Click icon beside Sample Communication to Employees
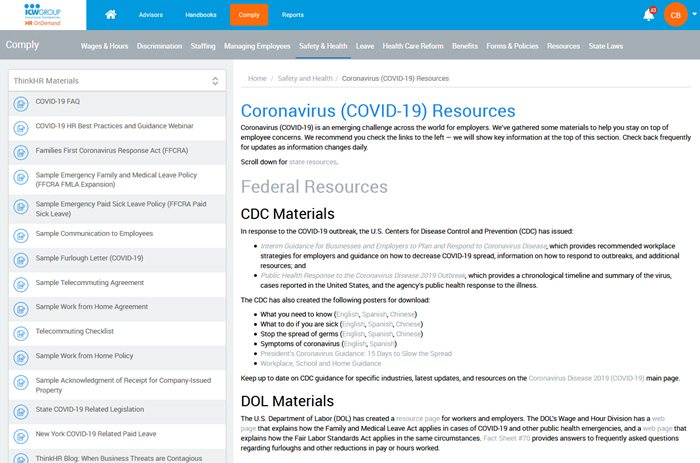Screen dimensions: 700x463 tap(21, 236)
